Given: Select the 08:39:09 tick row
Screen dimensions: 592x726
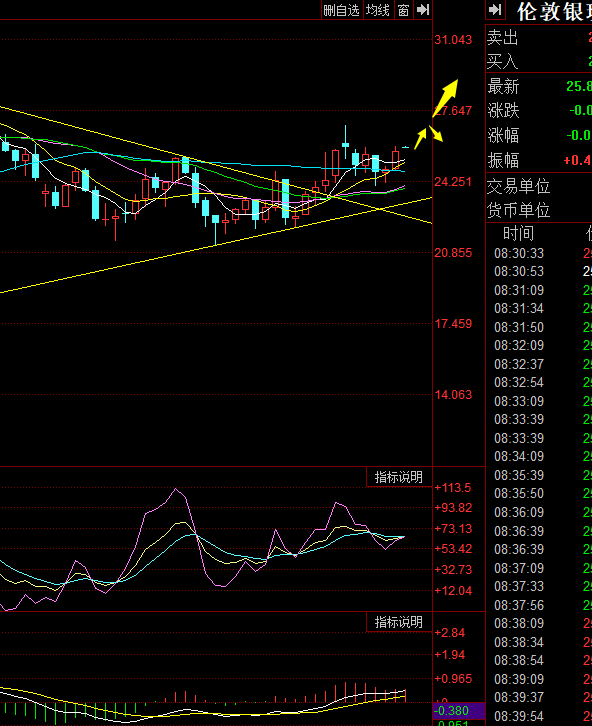Looking at the screenshot, I should [539, 679].
